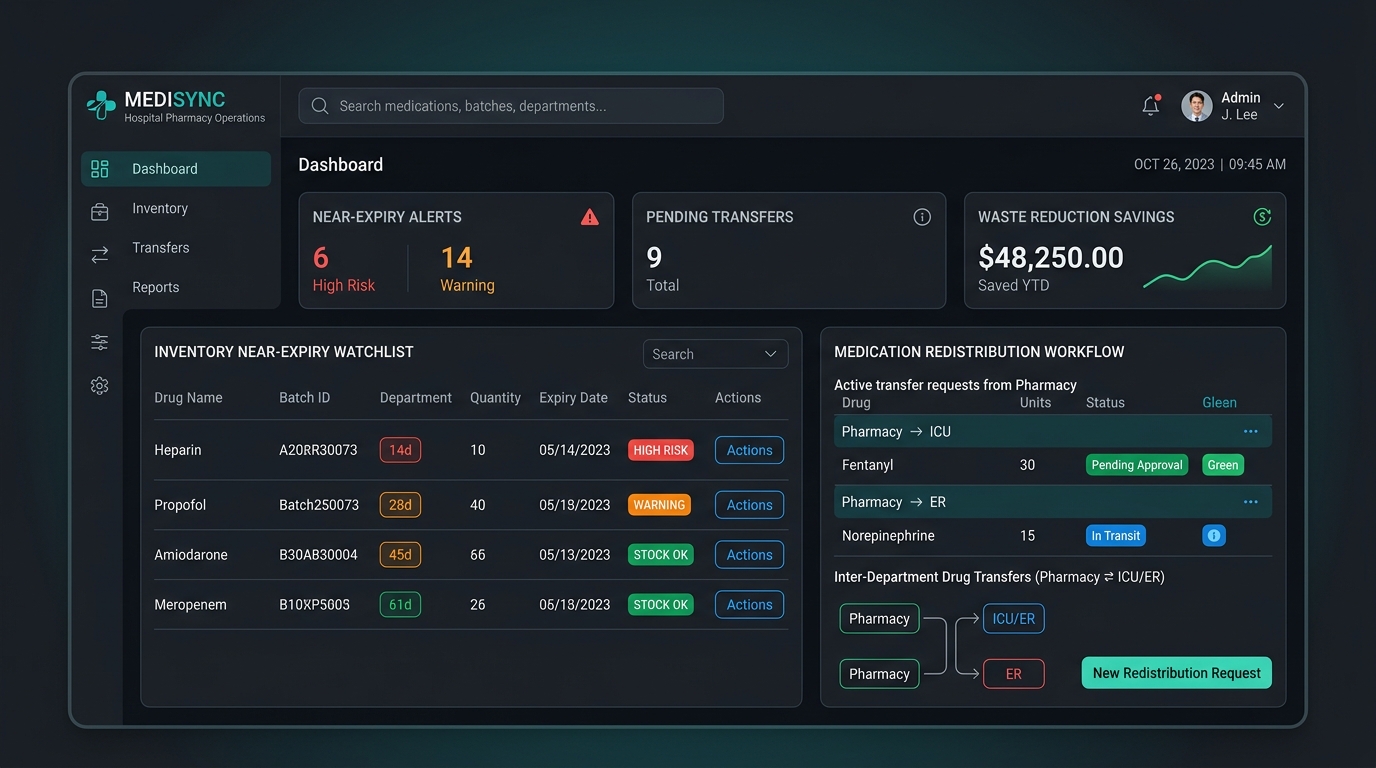
Task: Click the ICU/ER node in transfer diagram
Action: [1013, 619]
